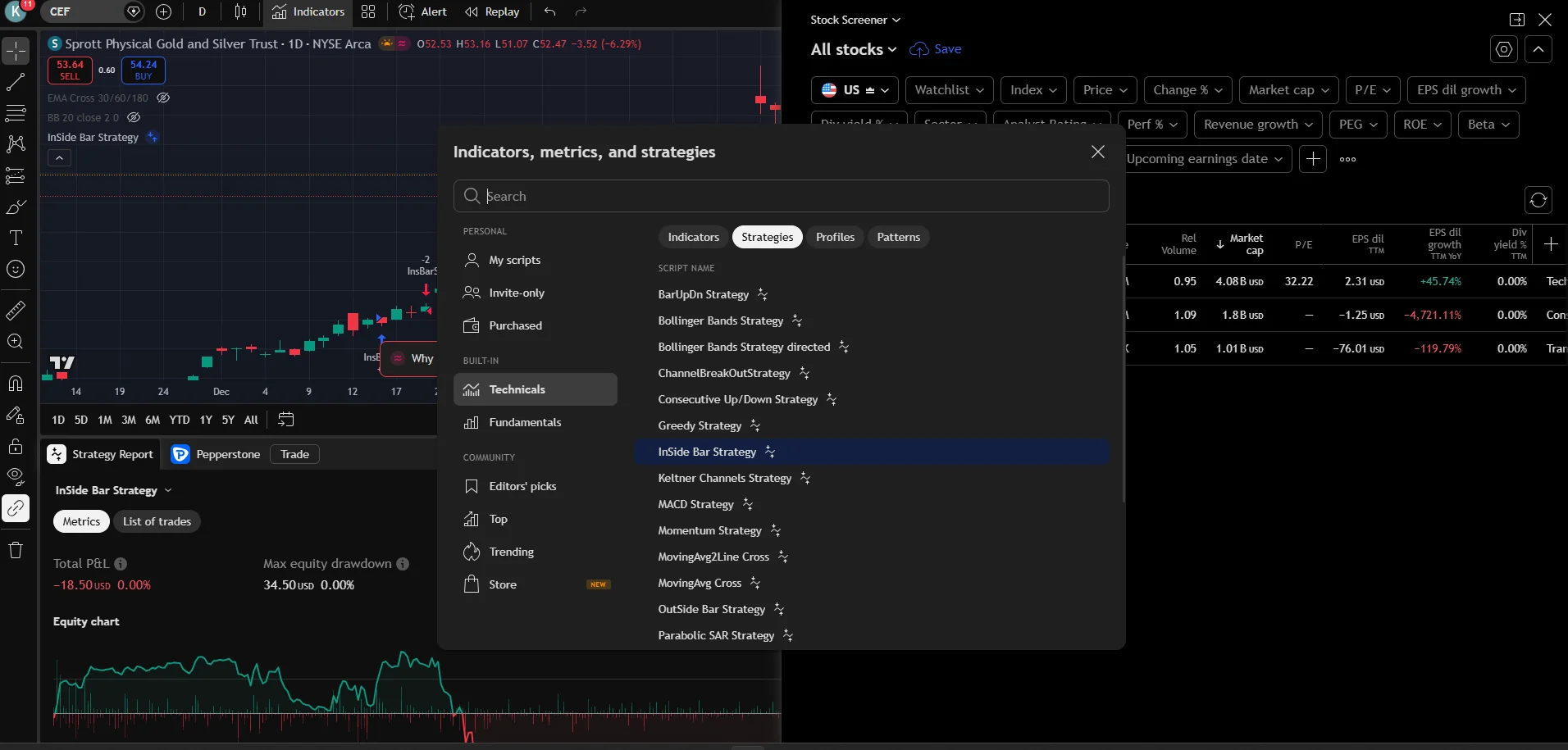1568x750 pixels.
Task: Click the indicator search field
Action: [x=787, y=196]
